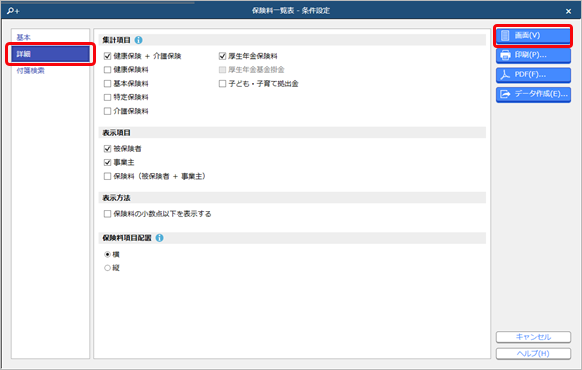The image size is (582, 370).
Task: Enable 保険料の小数点以下を表示する checkbox
Action: [107, 214]
